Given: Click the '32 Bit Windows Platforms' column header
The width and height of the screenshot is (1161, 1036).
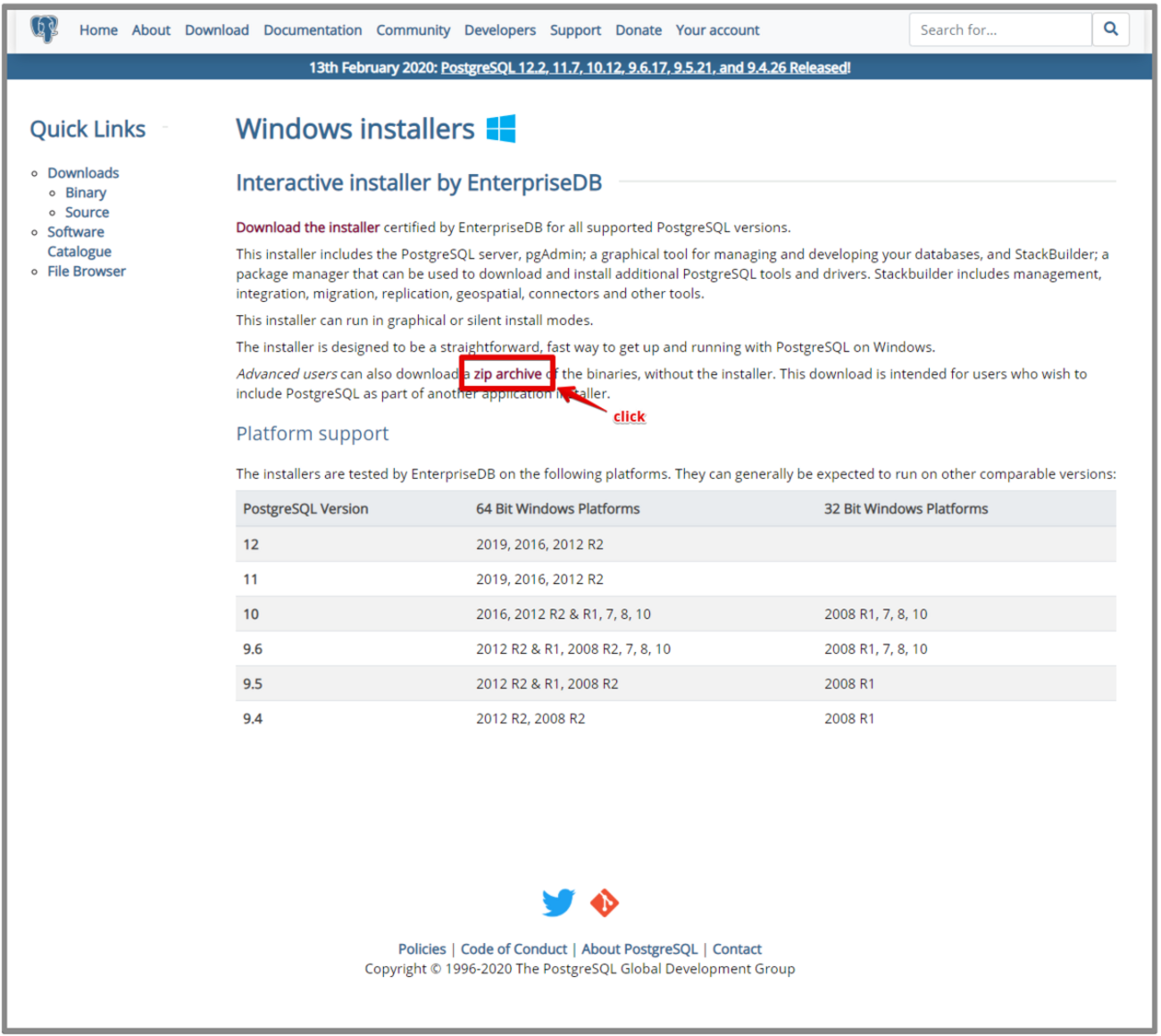Looking at the screenshot, I should pyautogui.click(x=906, y=508).
